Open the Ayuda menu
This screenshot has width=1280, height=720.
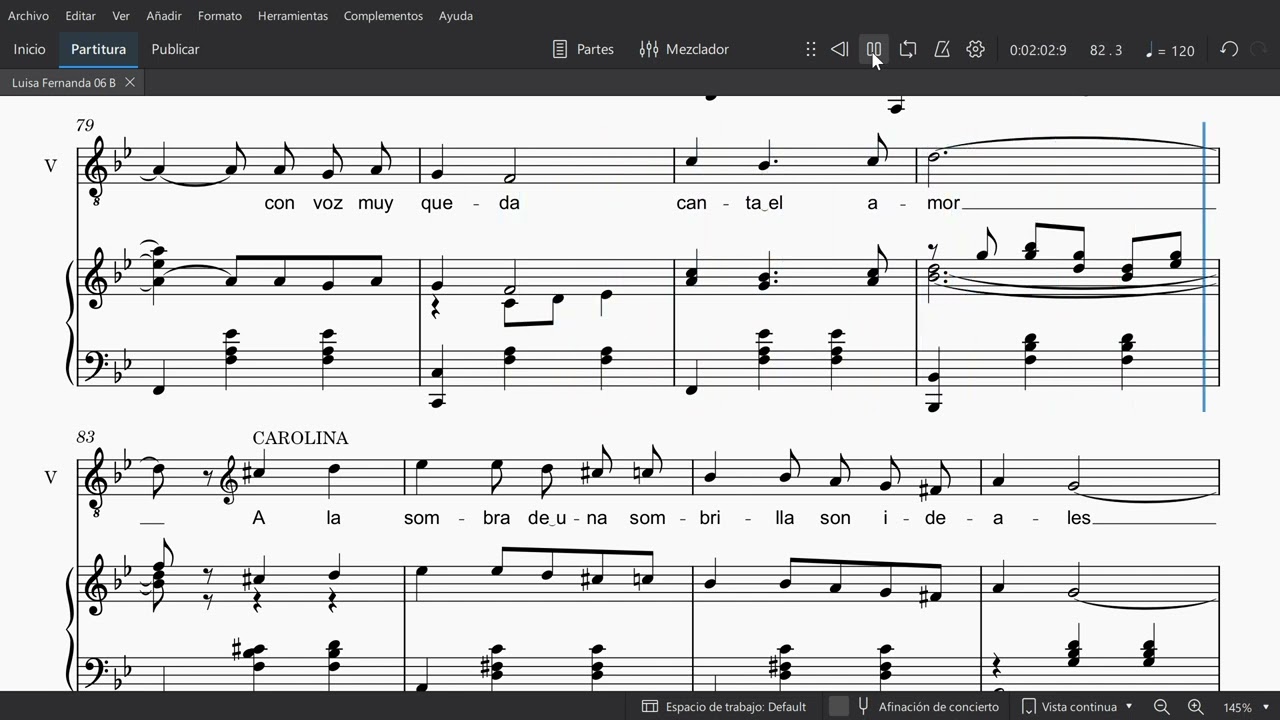[456, 16]
